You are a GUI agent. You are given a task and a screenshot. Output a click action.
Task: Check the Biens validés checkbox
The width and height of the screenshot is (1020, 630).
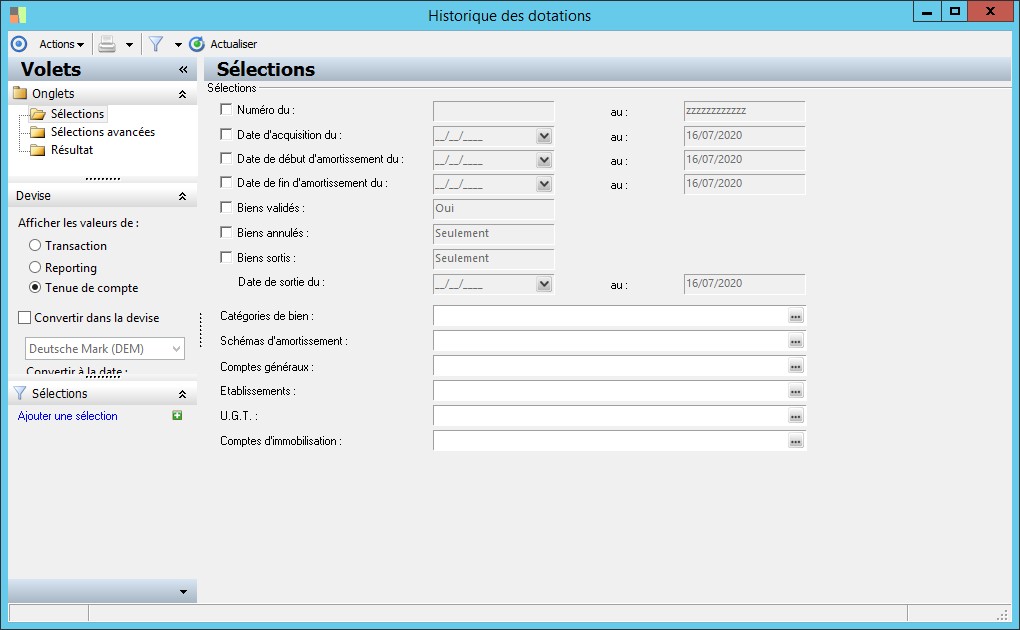click(x=226, y=208)
